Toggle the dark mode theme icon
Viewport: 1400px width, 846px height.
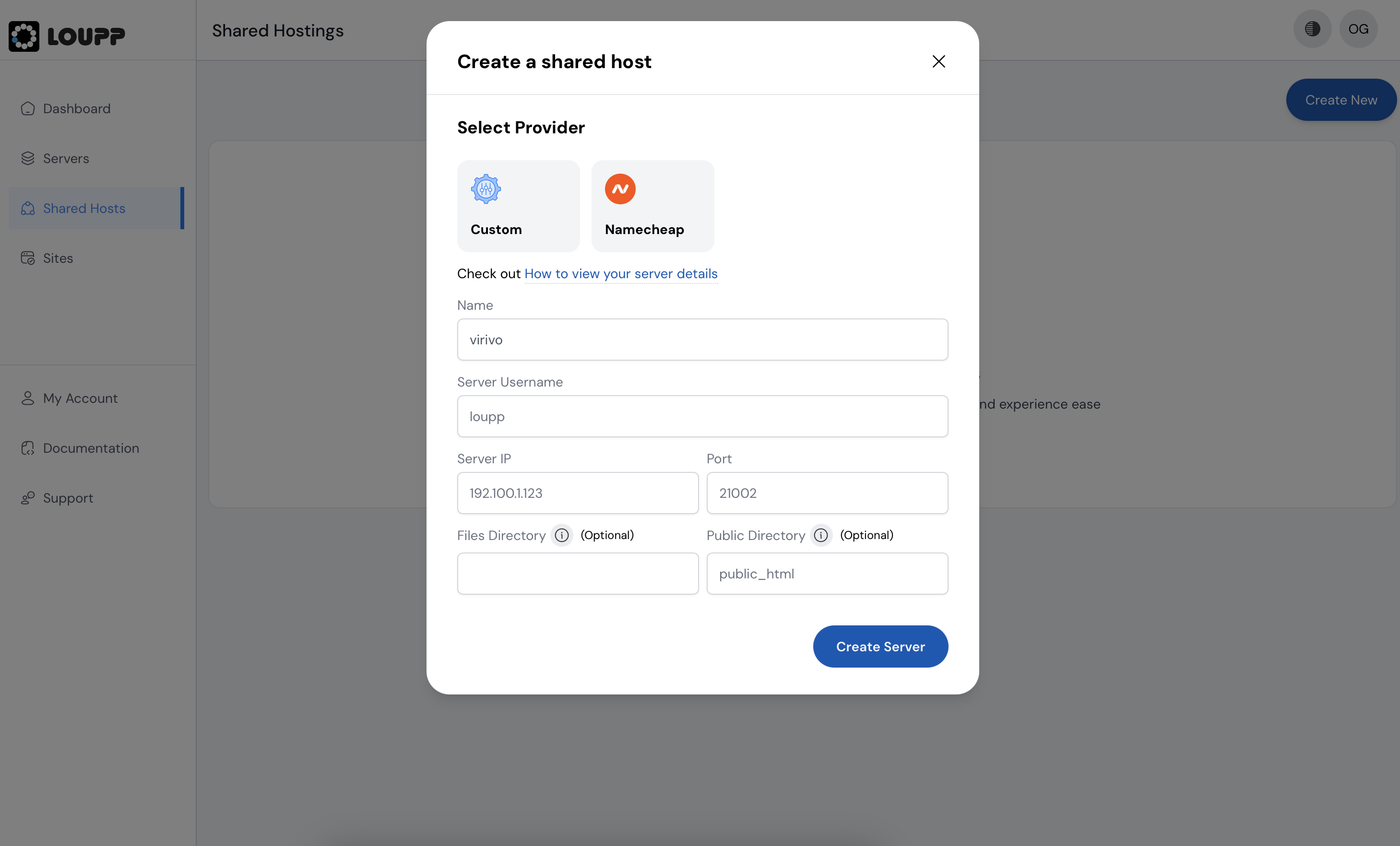coord(1313,29)
